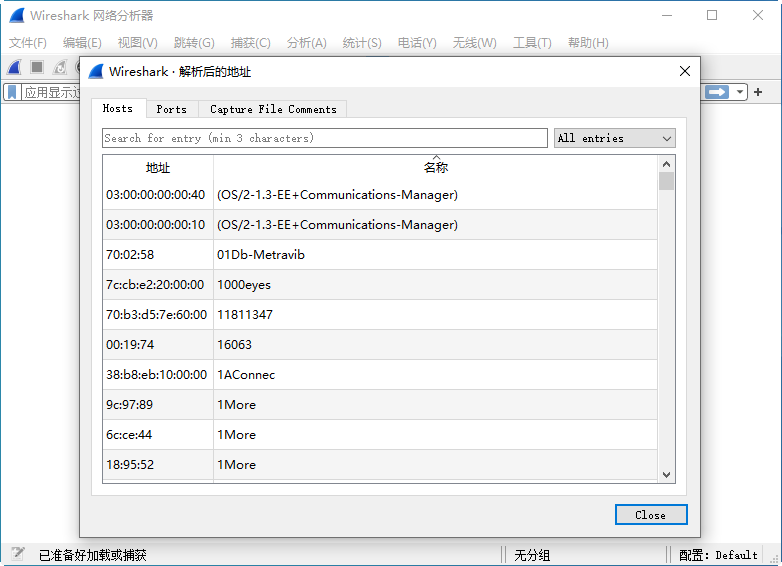This screenshot has height=566, width=782.
Task: Select the 70:b3:d5:7e:60:00 address cell
Action: coord(158,314)
